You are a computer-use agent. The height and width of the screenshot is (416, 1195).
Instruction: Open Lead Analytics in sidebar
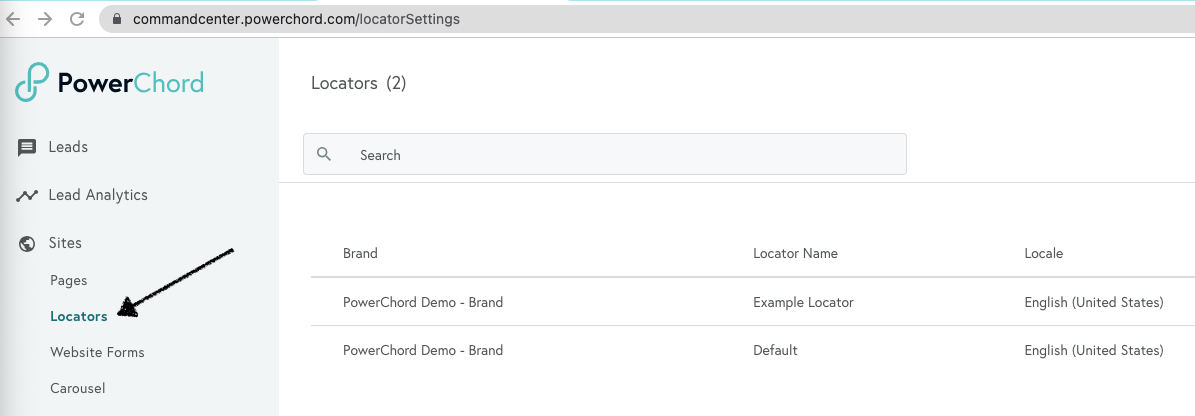[98, 195]
